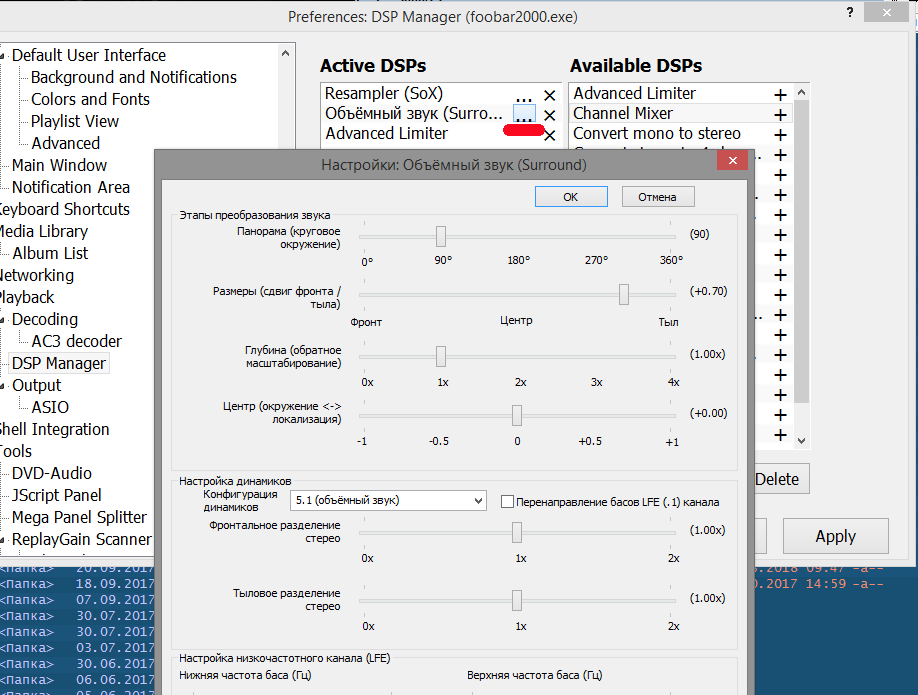Click the Размеры front/rear shift slider thumb

tap(624, 294)
